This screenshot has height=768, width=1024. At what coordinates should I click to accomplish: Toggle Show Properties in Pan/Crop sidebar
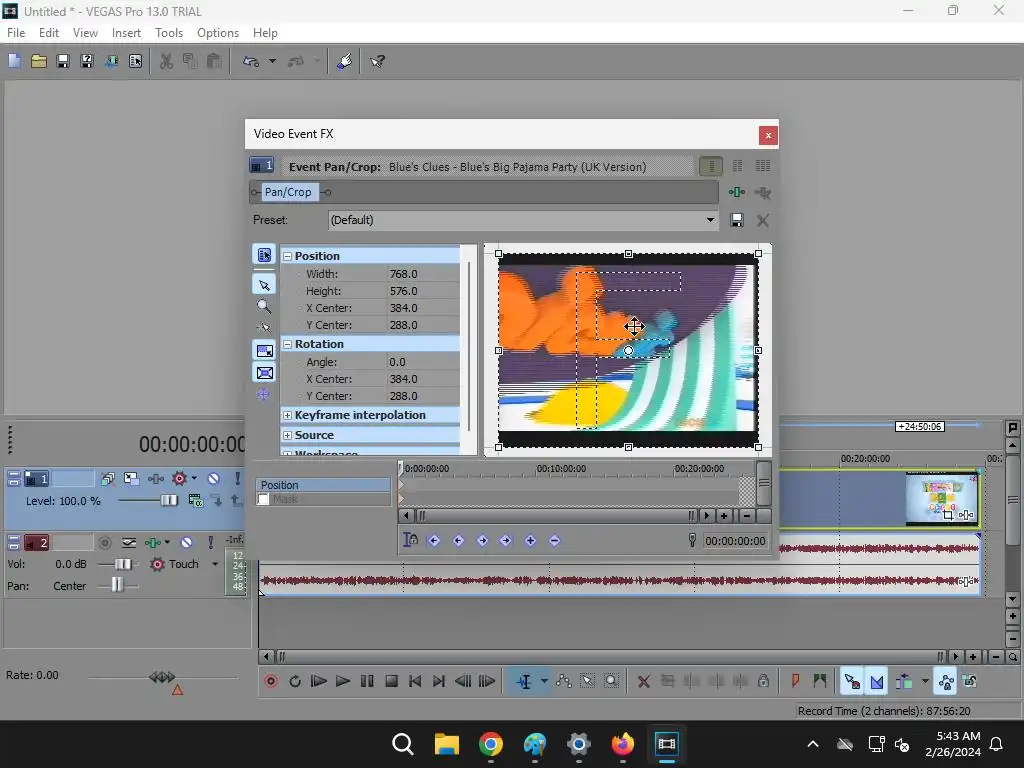tap(264, 255)
